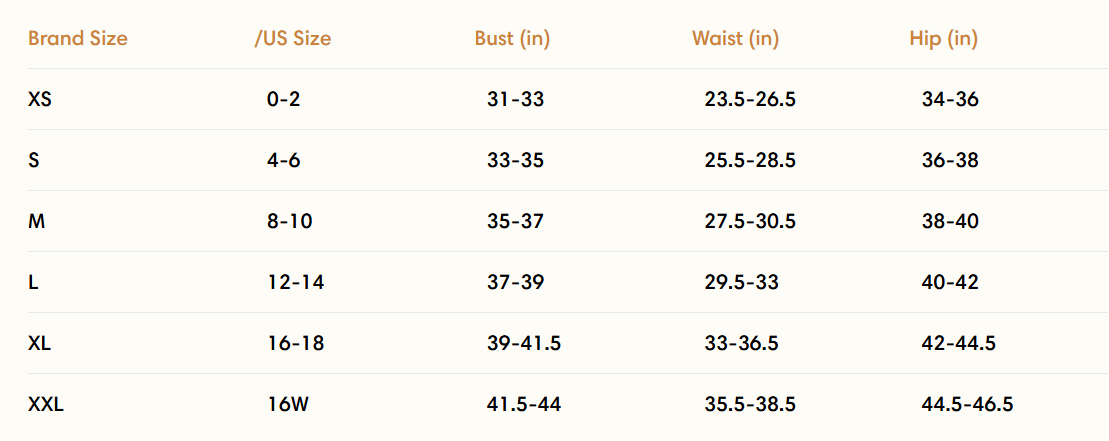This screenshot has width=1109, height=441.
Task: Click the 44.5-46.5 hip measurement cell
Action: [967, 404]
